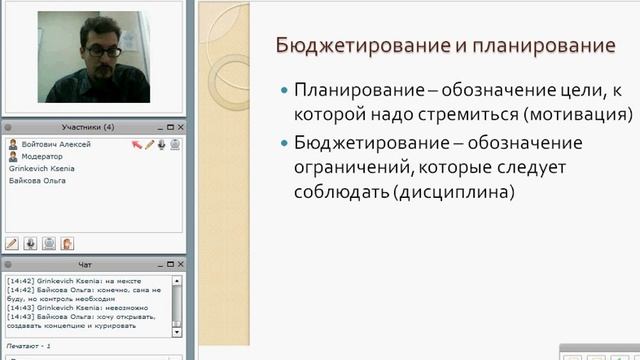The height and width of the screenshot is (360, 640).
Task: Click the Бюджетирование bullet point on slide
Action: [438, 167]
